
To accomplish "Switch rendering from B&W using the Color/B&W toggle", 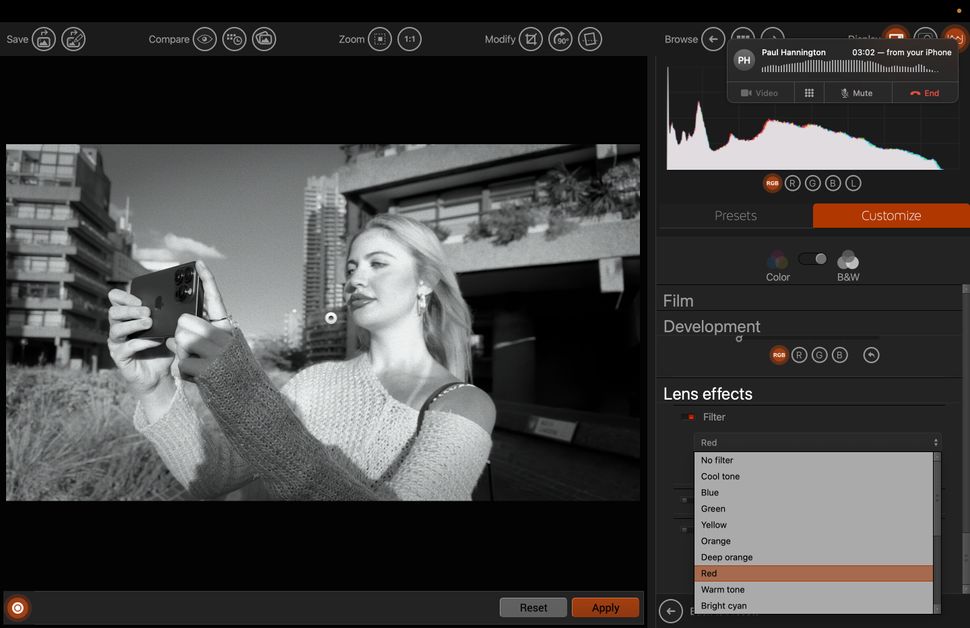I will tap(812, 257).
